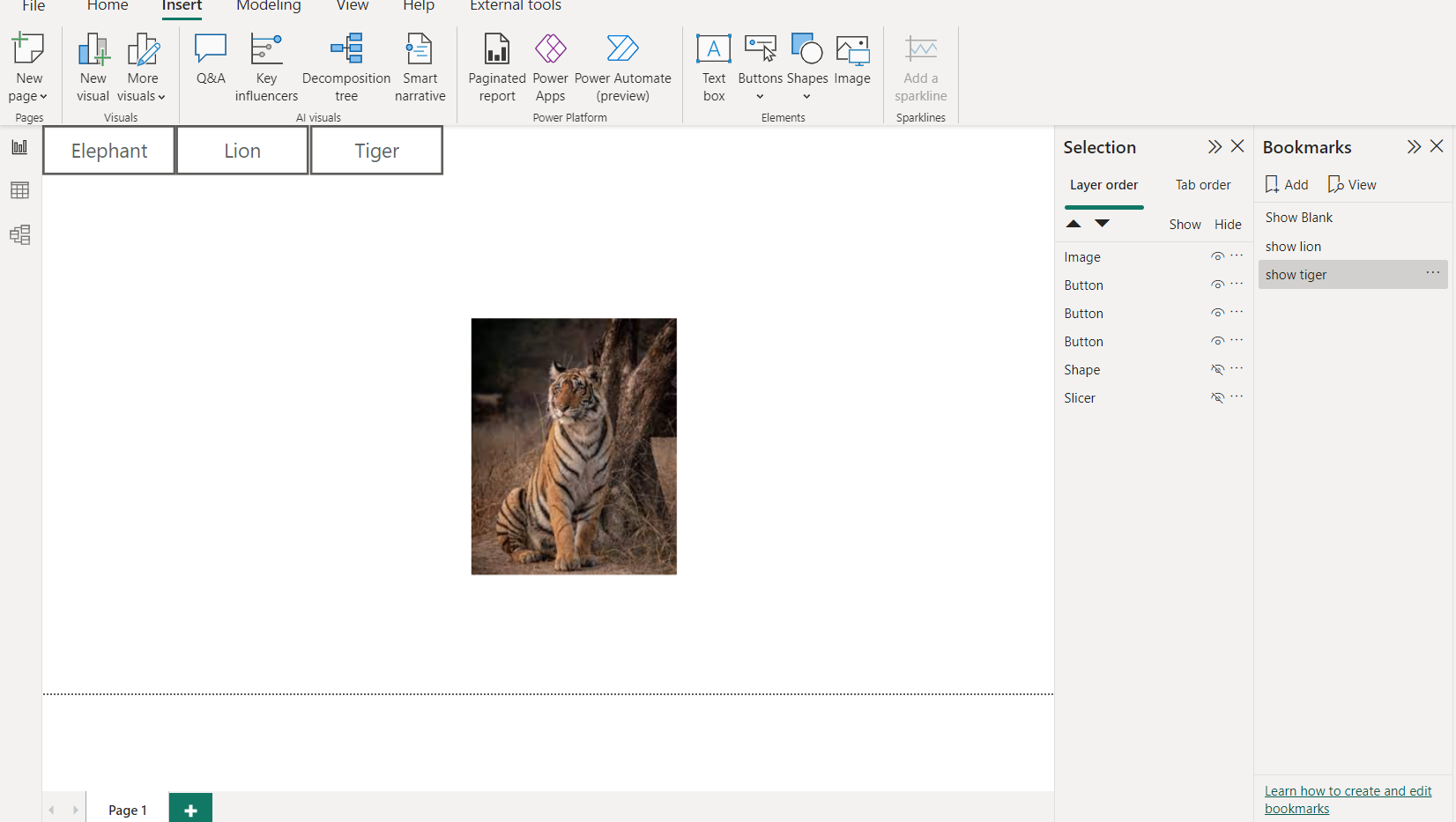This screenshot has height=822, width=1456.
Task: Click View bookmarks button
Action: point(1352,184)
